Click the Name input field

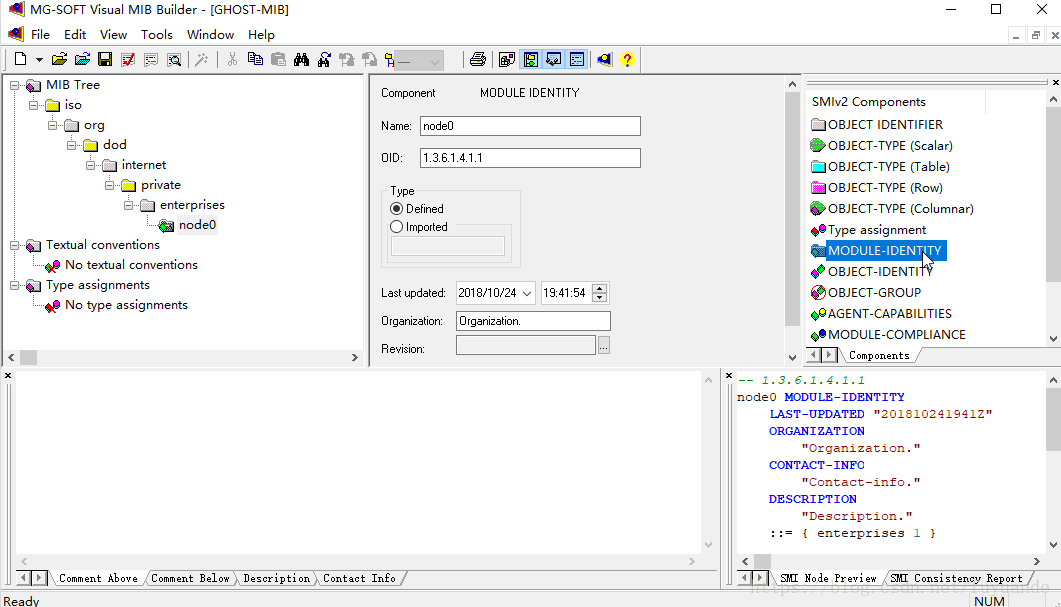pyautogui.click(x=530, y=126)
